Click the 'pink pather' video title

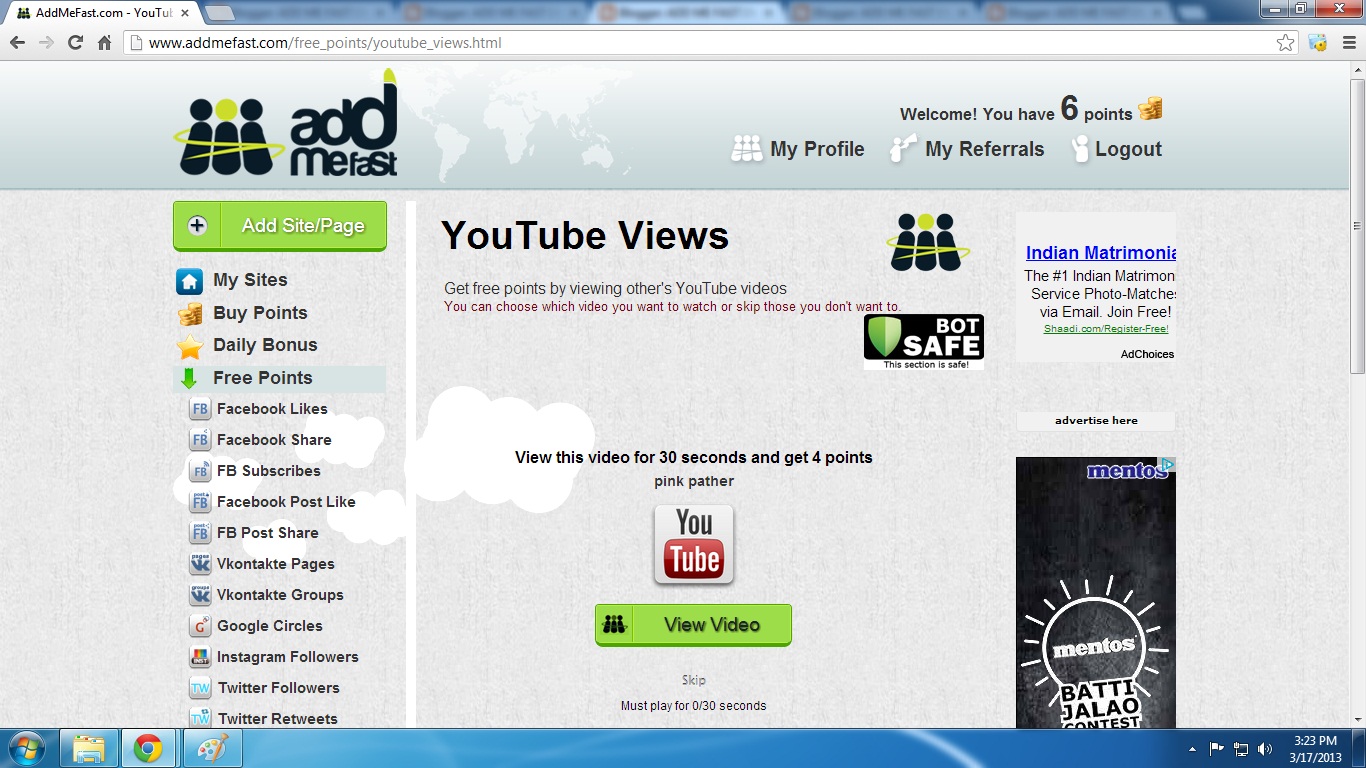694,481
